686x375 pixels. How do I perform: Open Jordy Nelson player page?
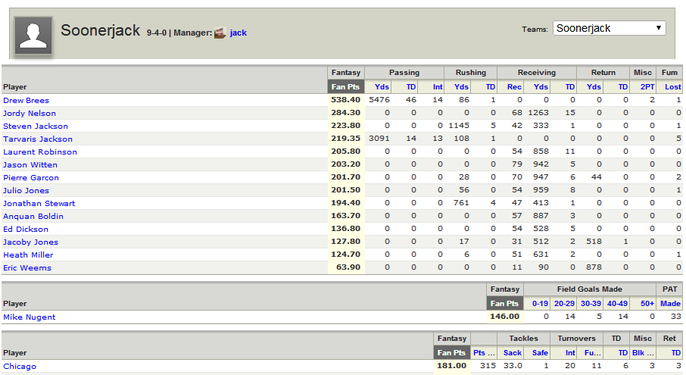[29, 113]
